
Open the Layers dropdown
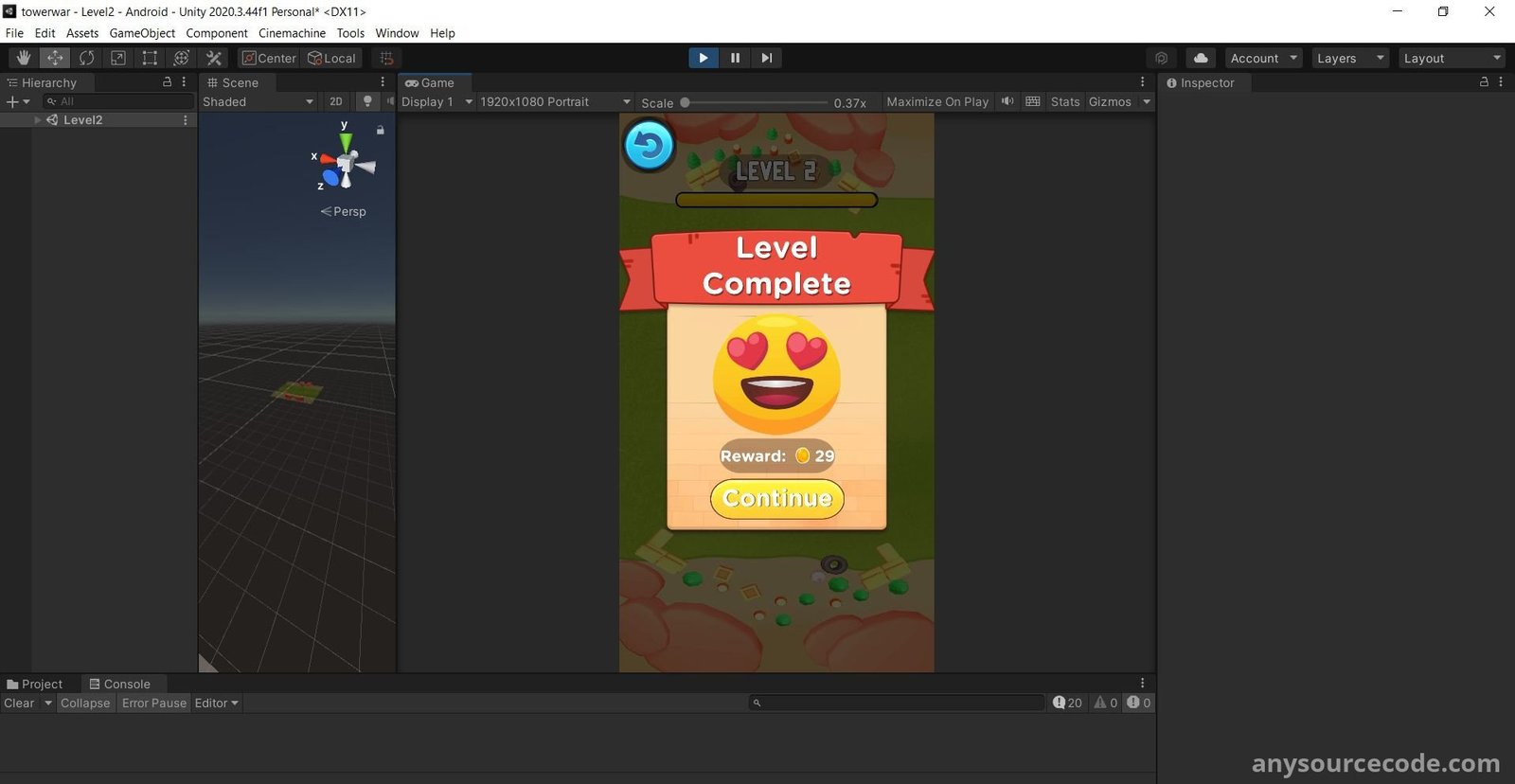[1350, 58]
